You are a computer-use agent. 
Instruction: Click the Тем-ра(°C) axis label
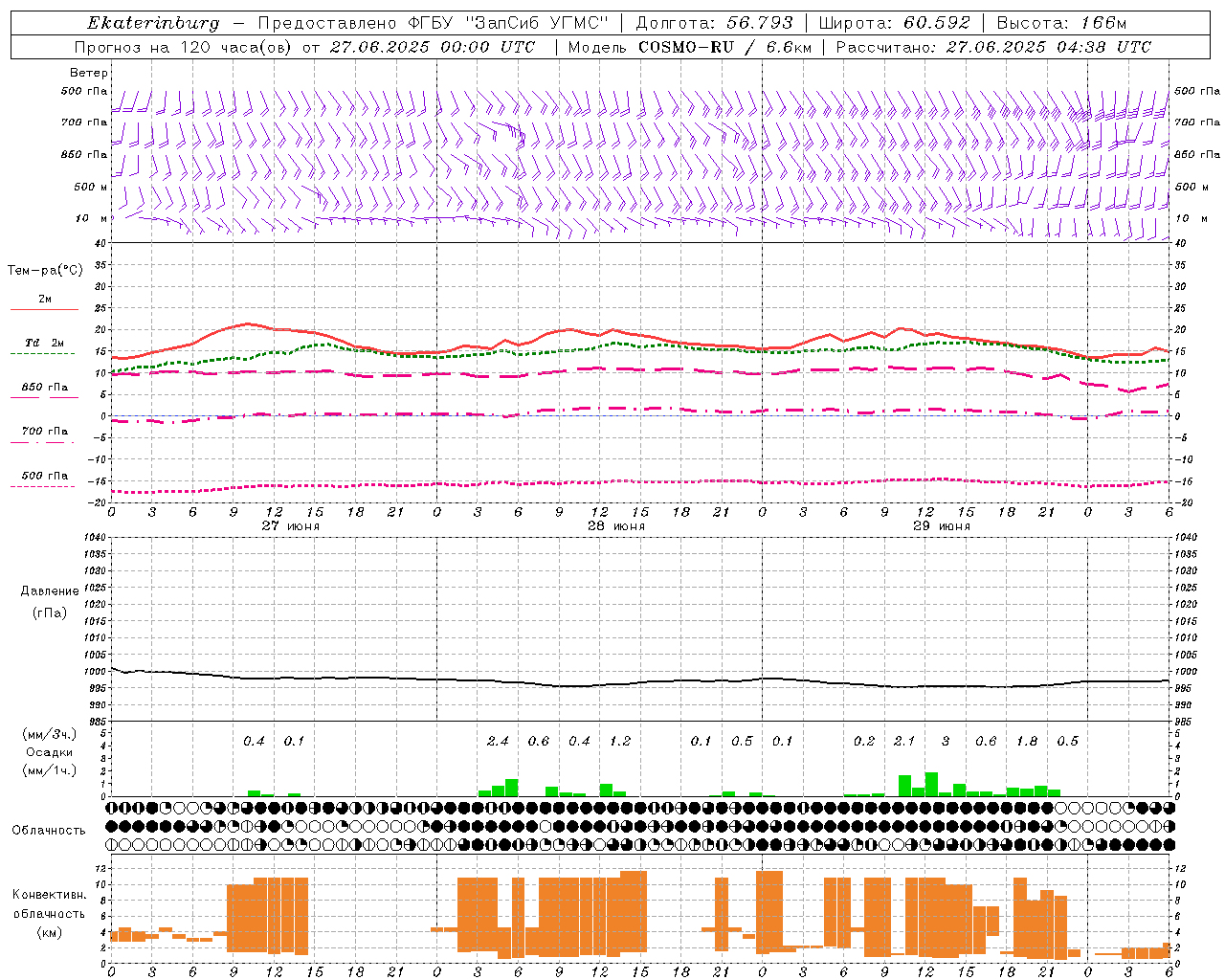(45, 271)
